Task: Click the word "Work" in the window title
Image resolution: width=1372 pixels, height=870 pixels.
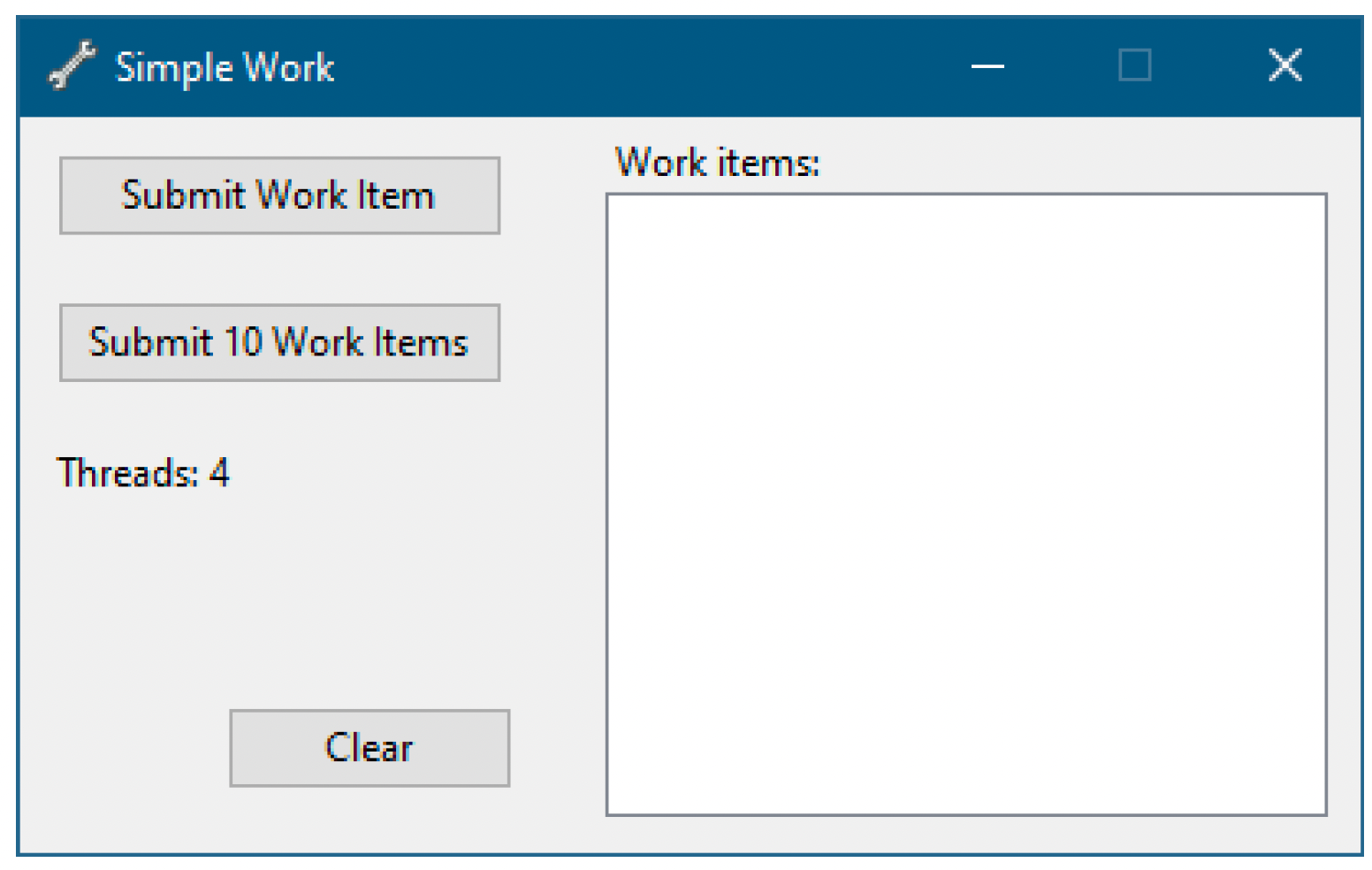Action: (x=289, y=67)
